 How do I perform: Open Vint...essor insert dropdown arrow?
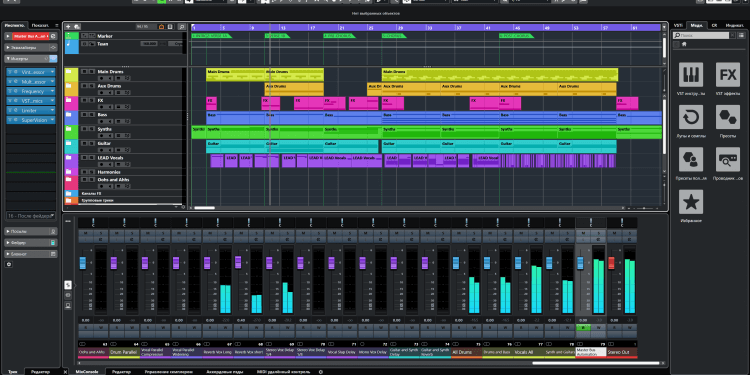pyautogui.click(x=52, y=72)
